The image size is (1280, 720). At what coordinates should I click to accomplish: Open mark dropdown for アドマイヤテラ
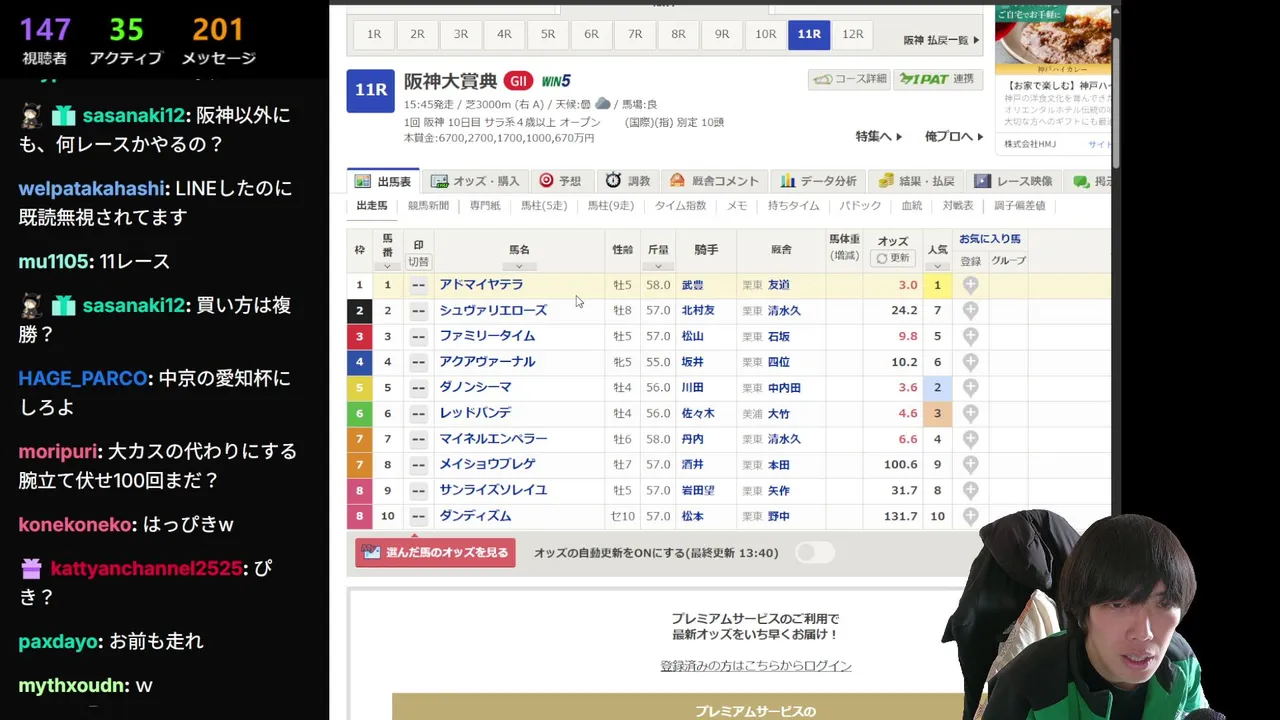coord(418,285)
